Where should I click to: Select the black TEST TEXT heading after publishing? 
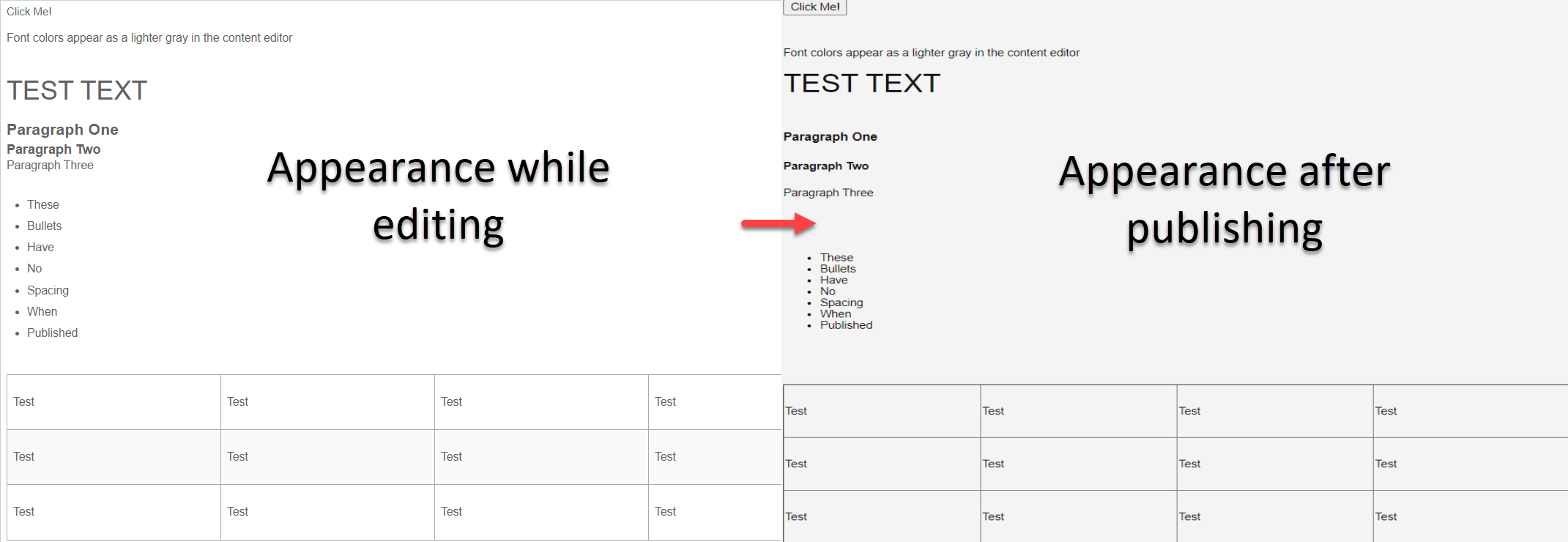(861, 83)
